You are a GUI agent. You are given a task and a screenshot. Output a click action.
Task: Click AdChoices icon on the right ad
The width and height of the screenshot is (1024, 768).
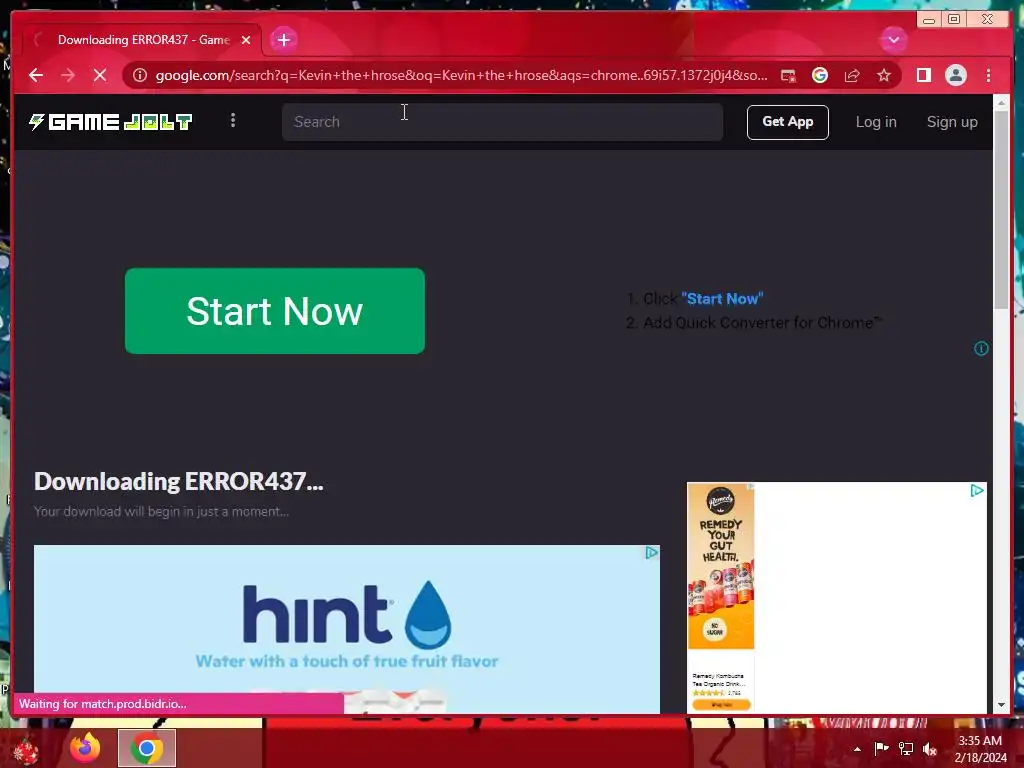977,490
